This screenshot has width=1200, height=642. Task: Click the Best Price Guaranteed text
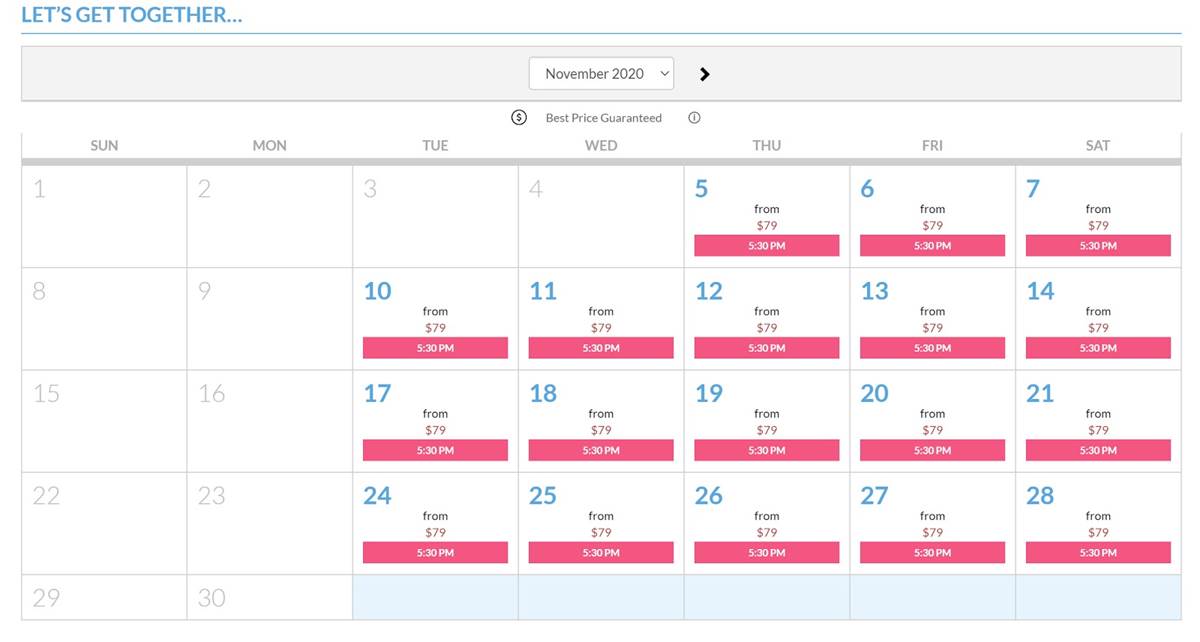click(x=603, y=118)
